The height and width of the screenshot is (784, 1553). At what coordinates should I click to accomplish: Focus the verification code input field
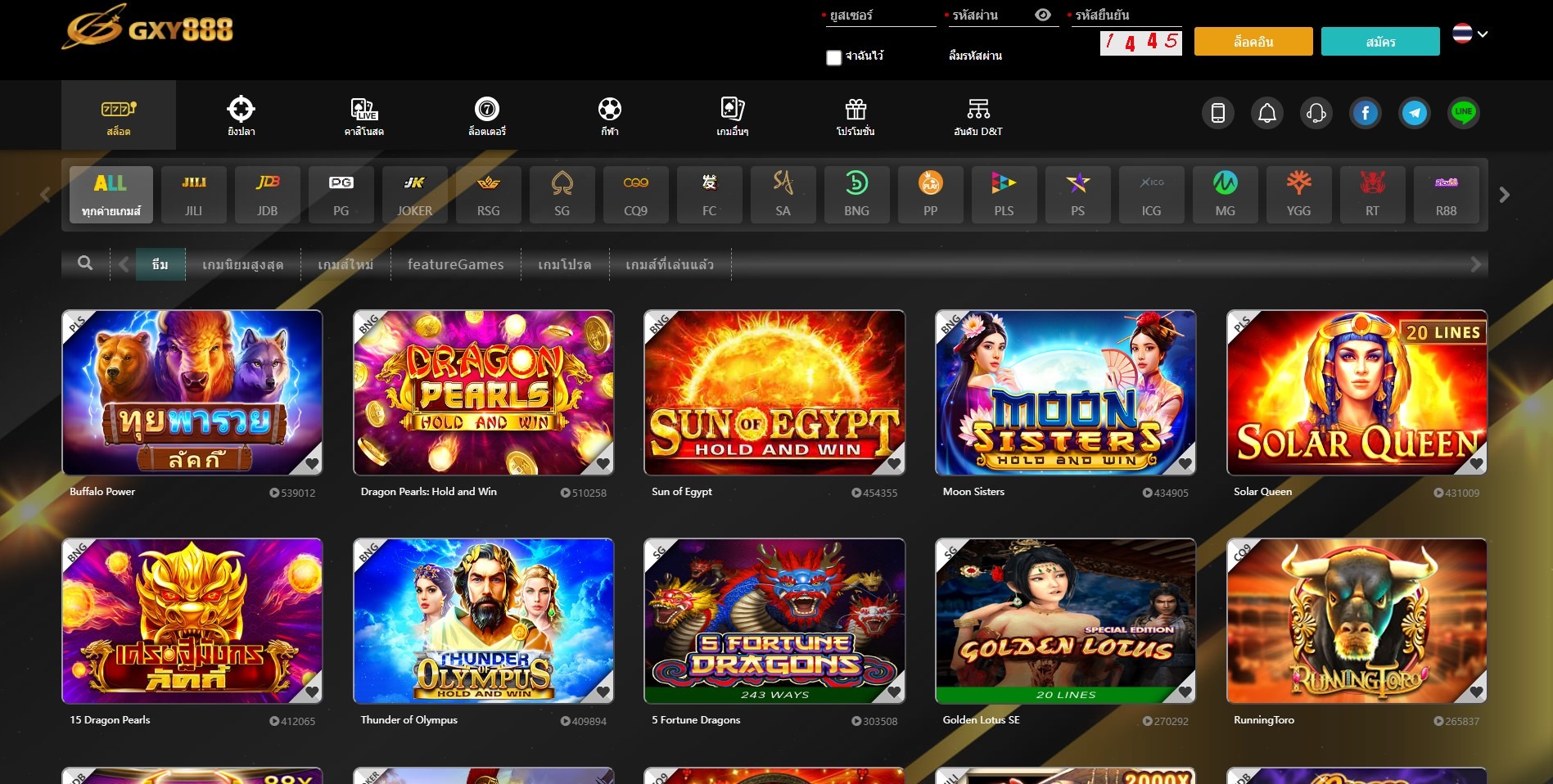tap(1126, 16)
